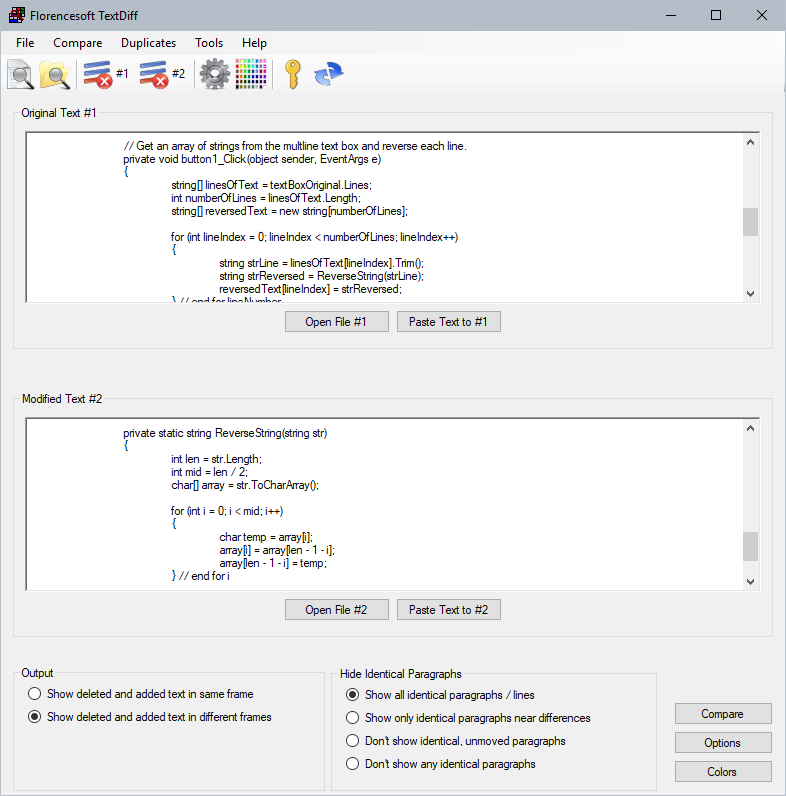
Task: Select Show only identical paragraphs near differences
Action: click(x=468, y=718)
